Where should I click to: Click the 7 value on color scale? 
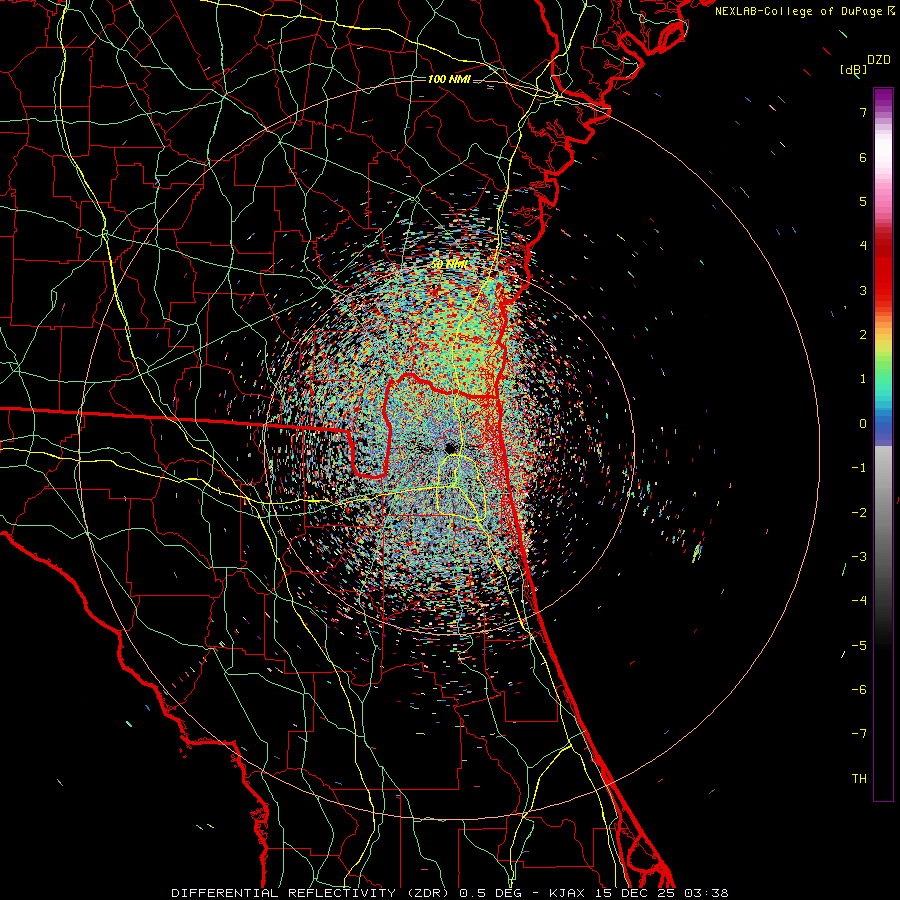[863, 112]
